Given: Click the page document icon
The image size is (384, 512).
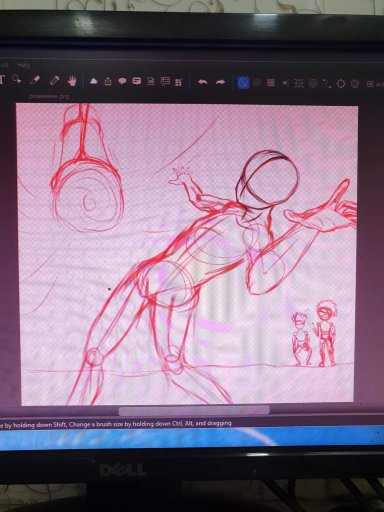Looking at the screenshot, I should coord(151,81).
